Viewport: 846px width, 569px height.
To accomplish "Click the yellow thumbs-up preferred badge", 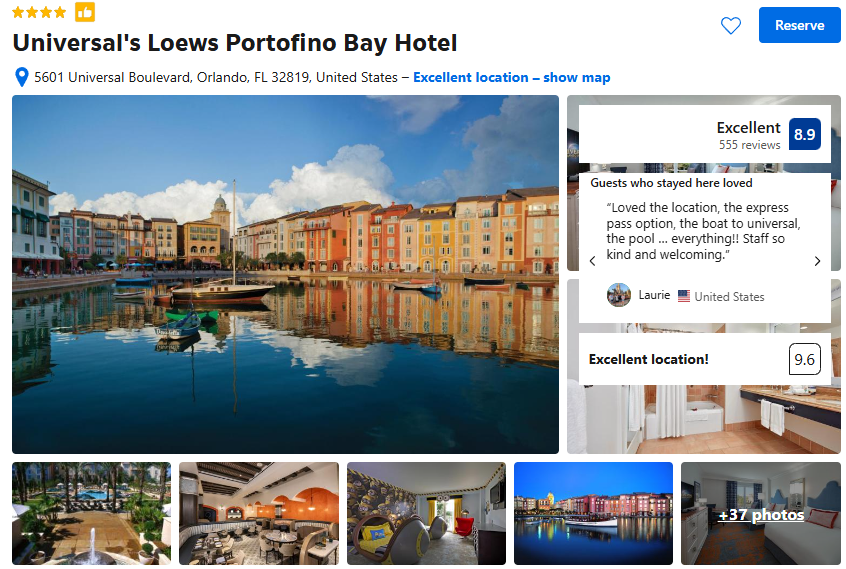I will 85,12.
